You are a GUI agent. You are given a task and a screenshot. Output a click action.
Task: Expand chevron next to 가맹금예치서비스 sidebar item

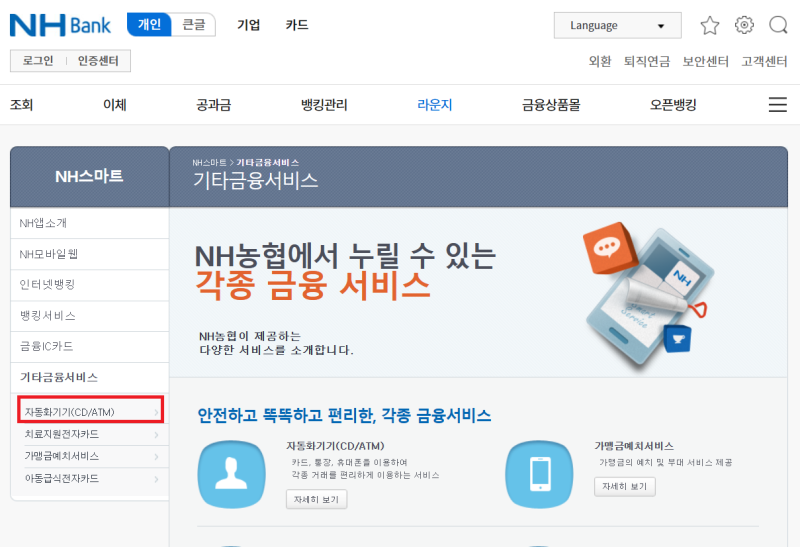click(157, 457)
